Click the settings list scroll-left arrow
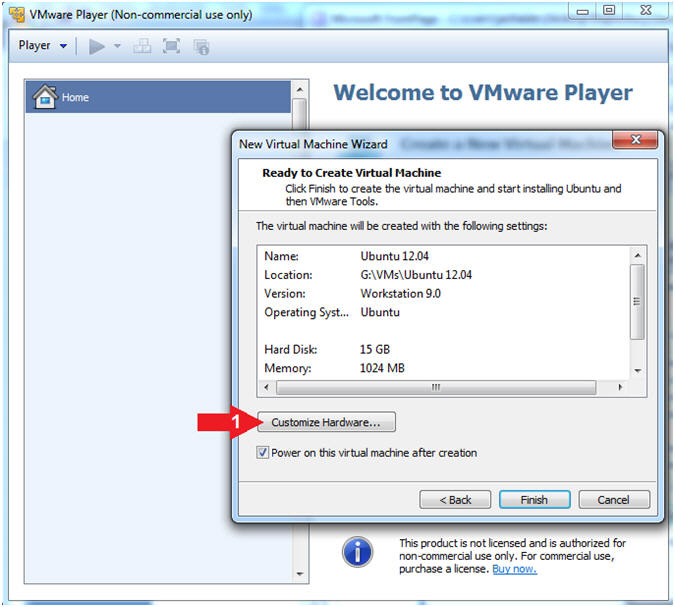 coord(266,387)
